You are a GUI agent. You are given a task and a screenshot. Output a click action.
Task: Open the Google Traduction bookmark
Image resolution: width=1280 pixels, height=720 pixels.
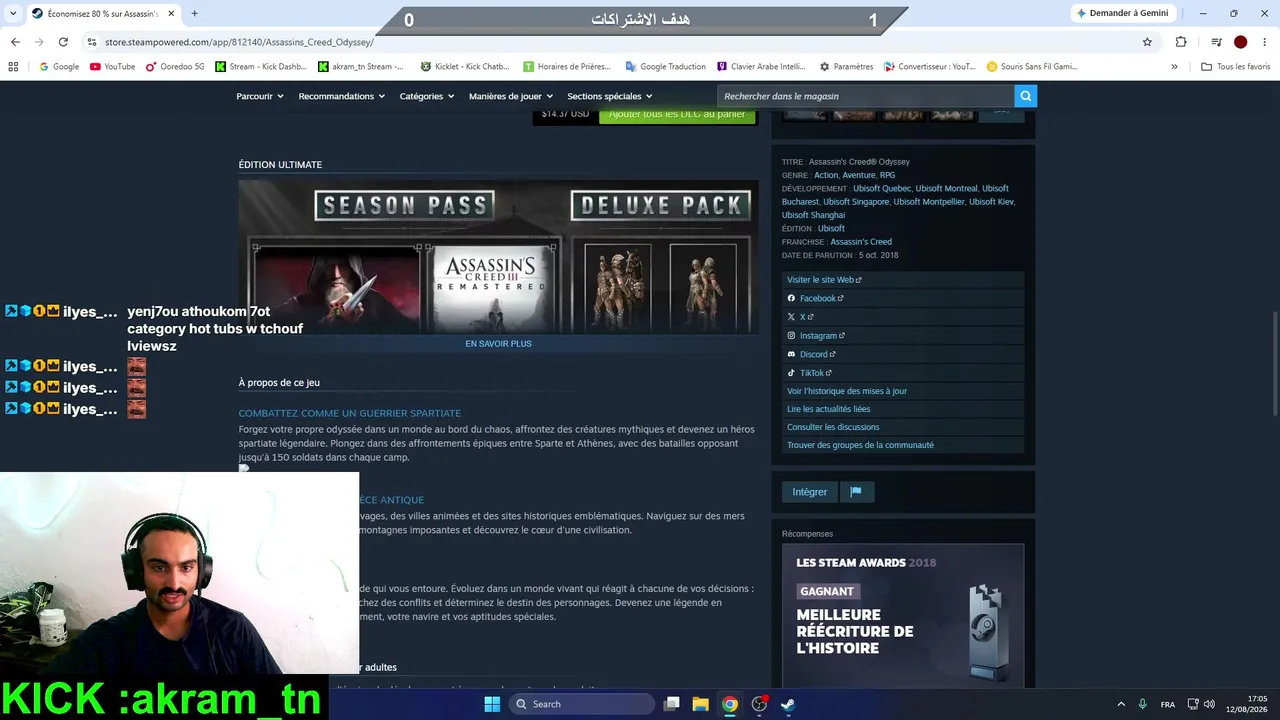(x=666, y=67)
